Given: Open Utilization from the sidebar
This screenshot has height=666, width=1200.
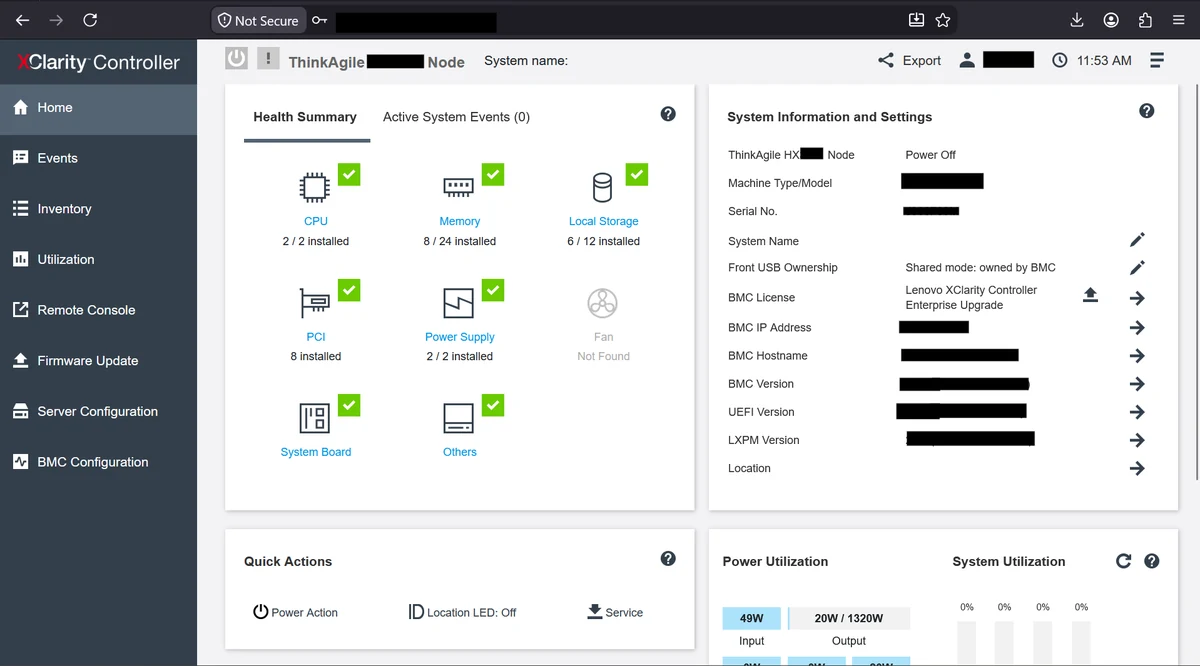Looking at the screenshot, I should click(98, 259).
